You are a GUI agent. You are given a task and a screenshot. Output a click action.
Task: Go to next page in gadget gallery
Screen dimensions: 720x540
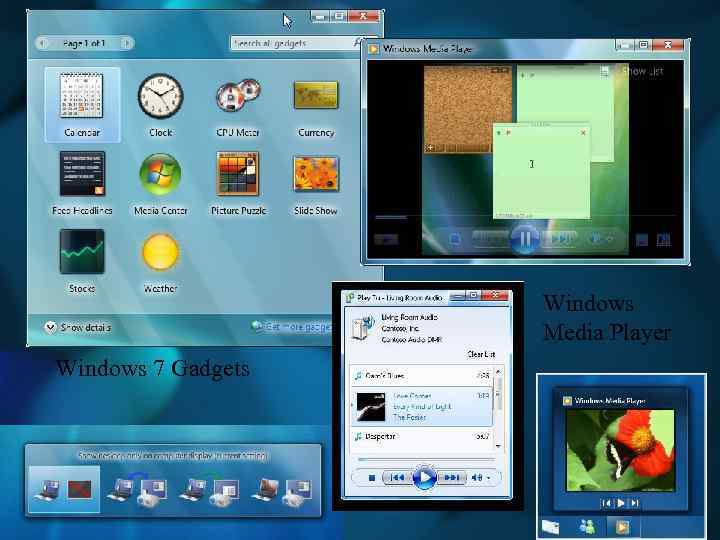point(127,43)
